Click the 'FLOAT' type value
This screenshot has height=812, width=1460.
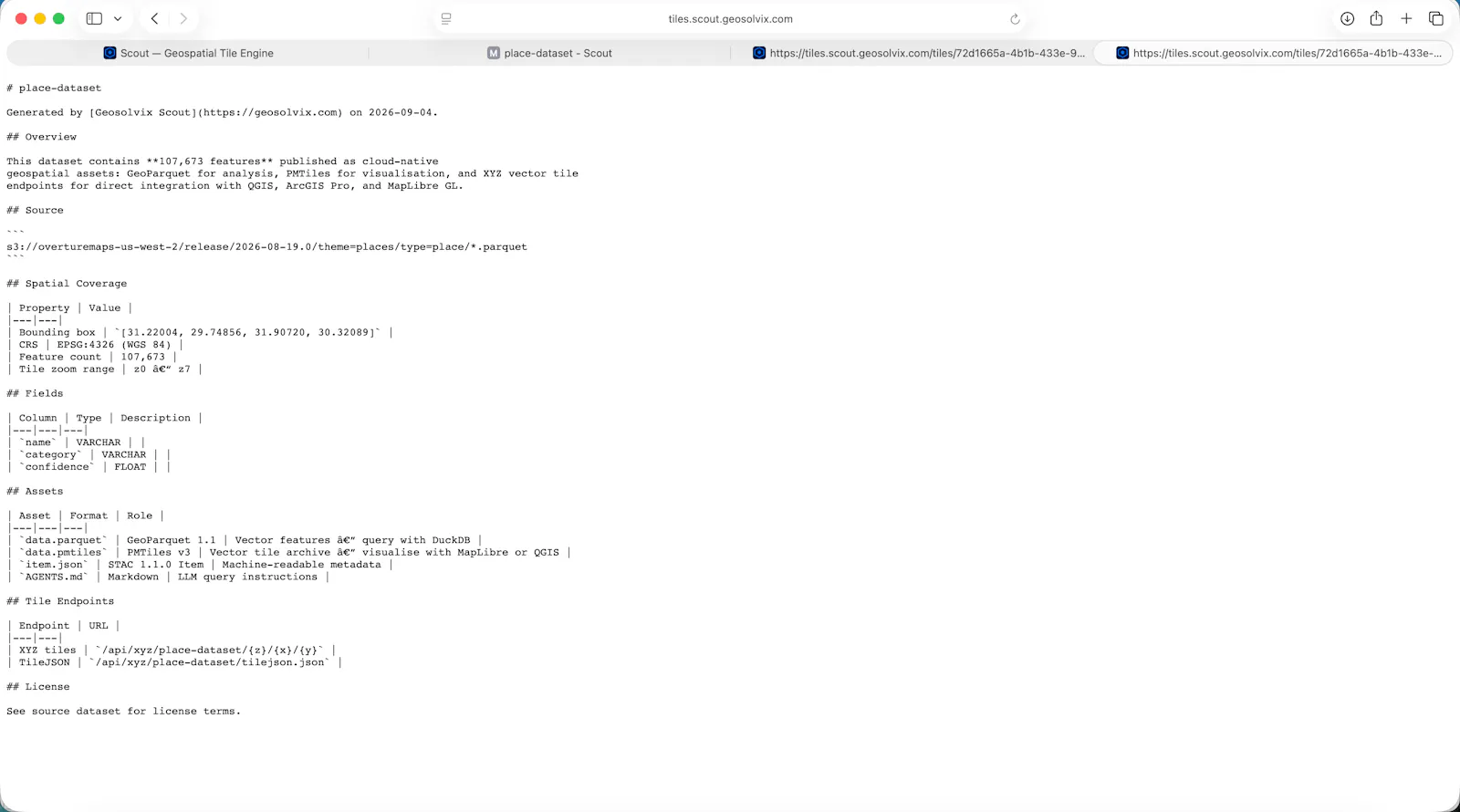[130, 467]
